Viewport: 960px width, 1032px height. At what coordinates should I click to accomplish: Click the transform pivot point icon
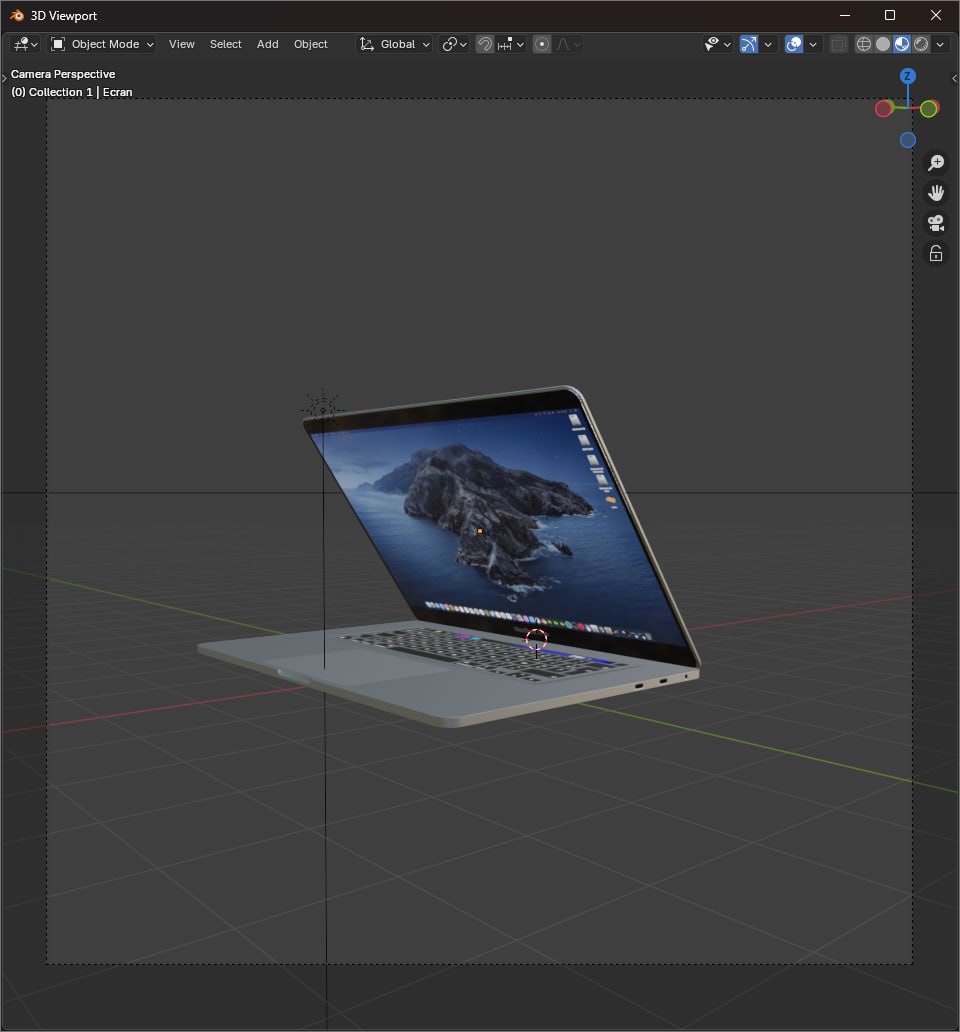(452, 44)
